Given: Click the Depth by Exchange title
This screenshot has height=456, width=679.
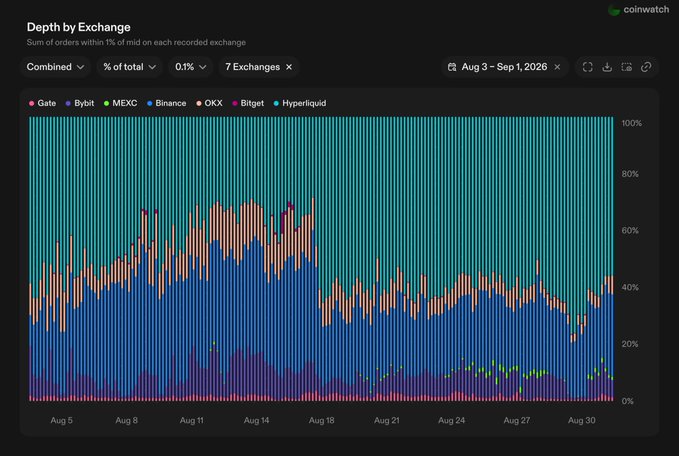Looking at the screenshot, I should [x=78, y=27].
